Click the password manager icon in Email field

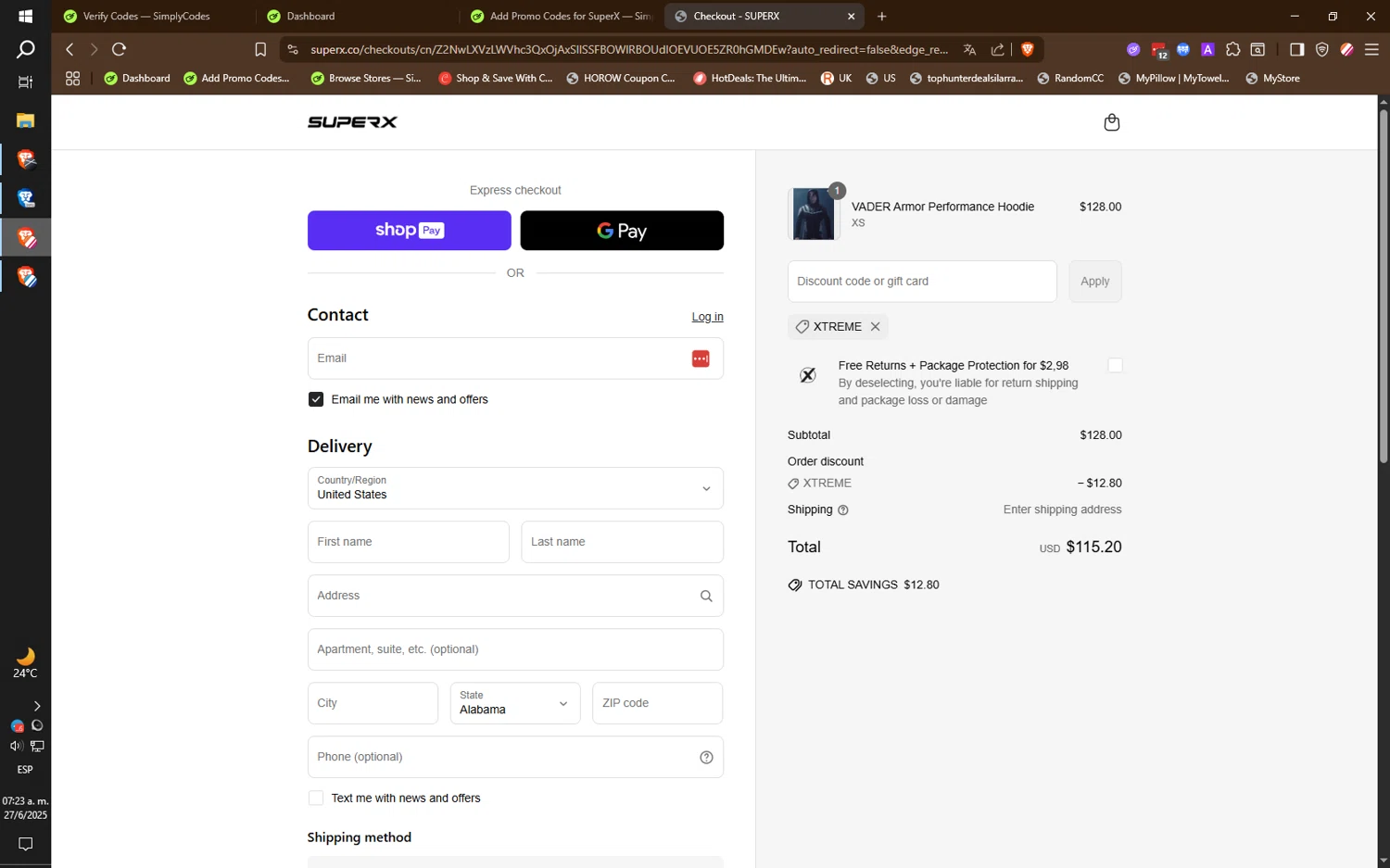point(701,359)
